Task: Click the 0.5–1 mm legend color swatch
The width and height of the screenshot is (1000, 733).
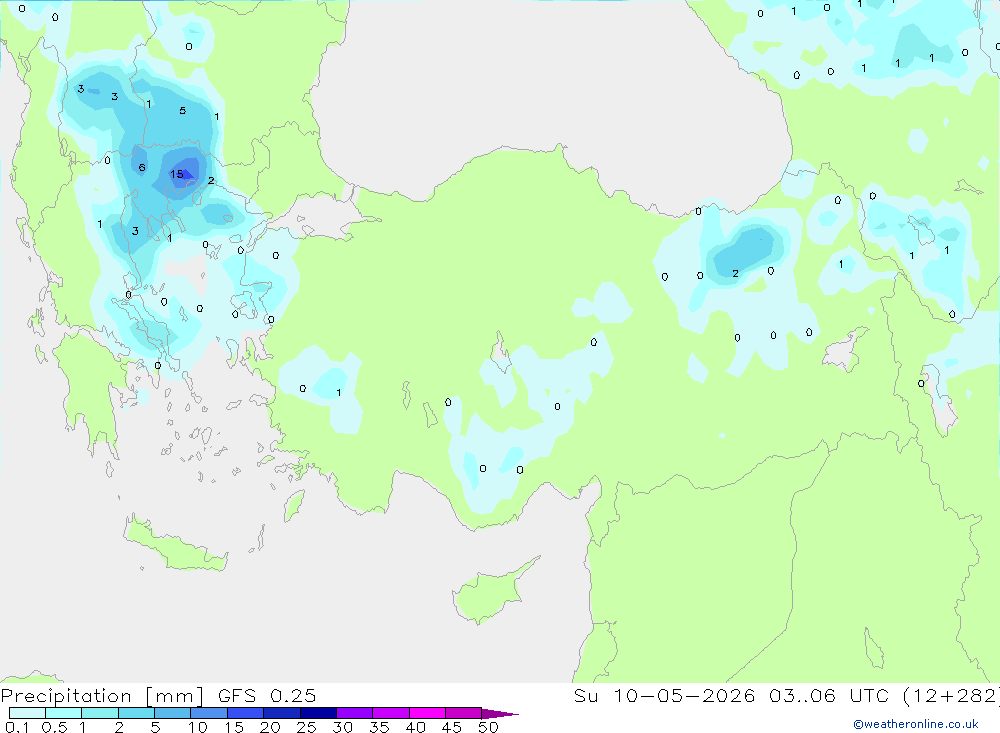Action: [64, 713]
